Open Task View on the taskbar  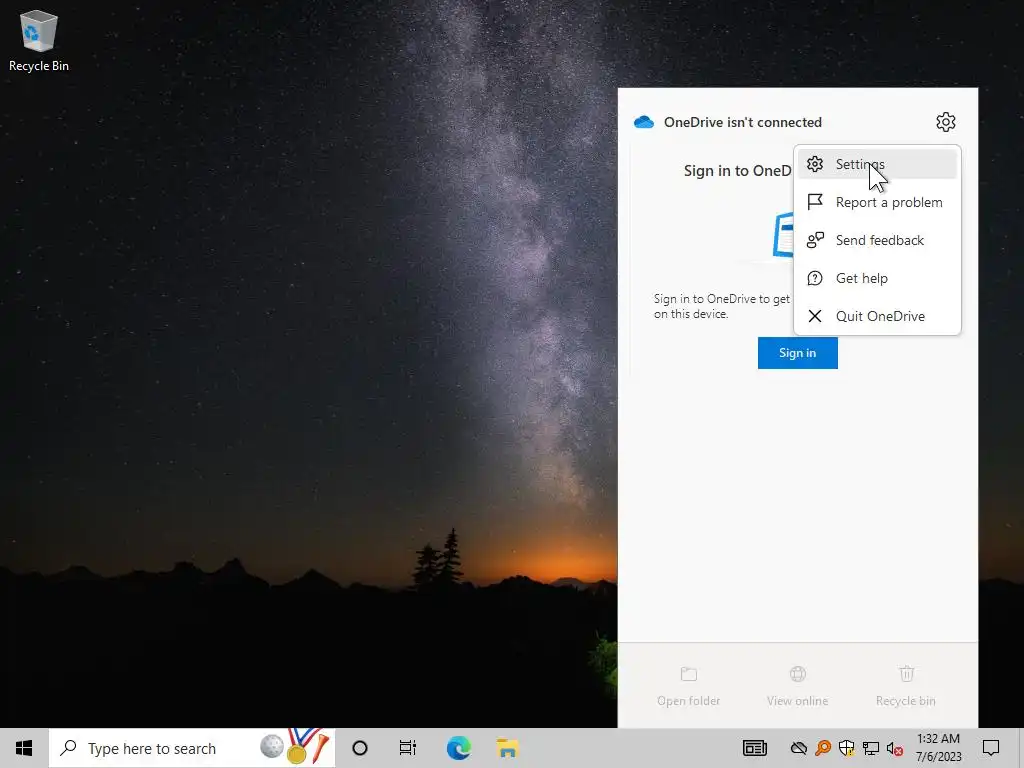tap(408, 748)
